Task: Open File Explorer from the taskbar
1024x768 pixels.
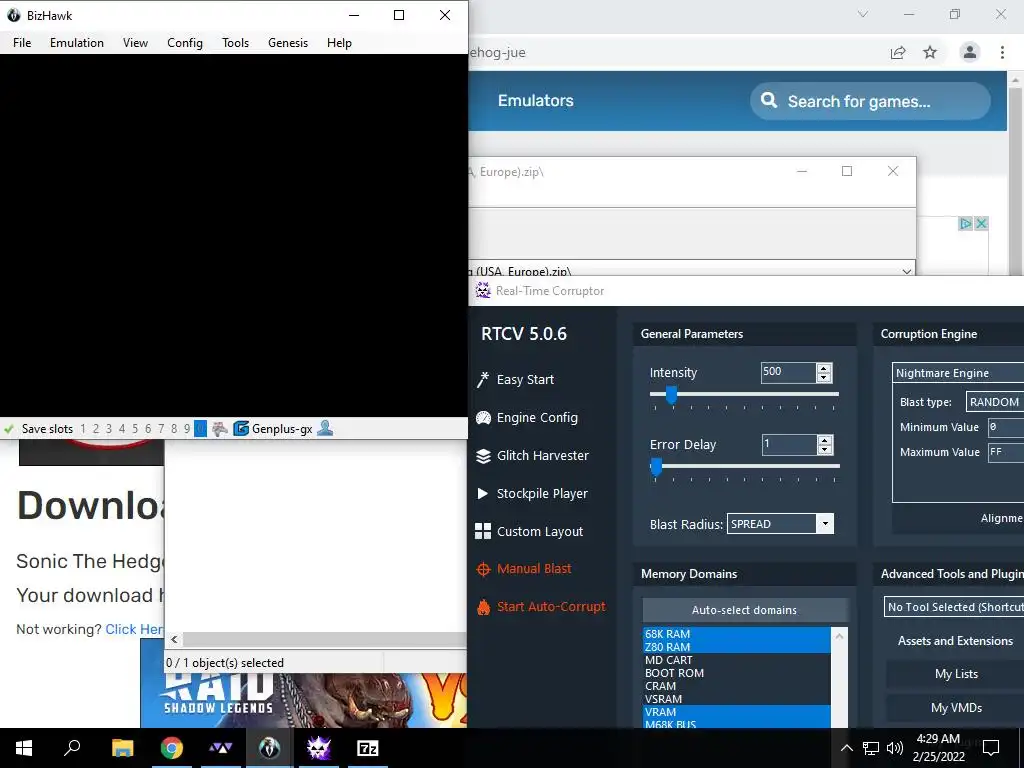Action: [122, 748]
